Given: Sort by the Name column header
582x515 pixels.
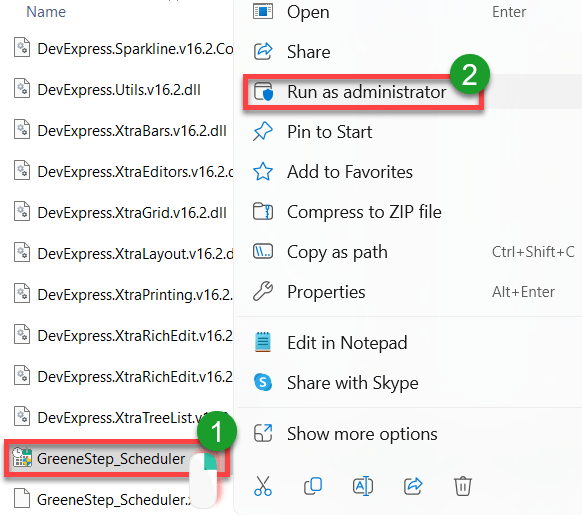Looking at the screenshot, I should point(46,12).
